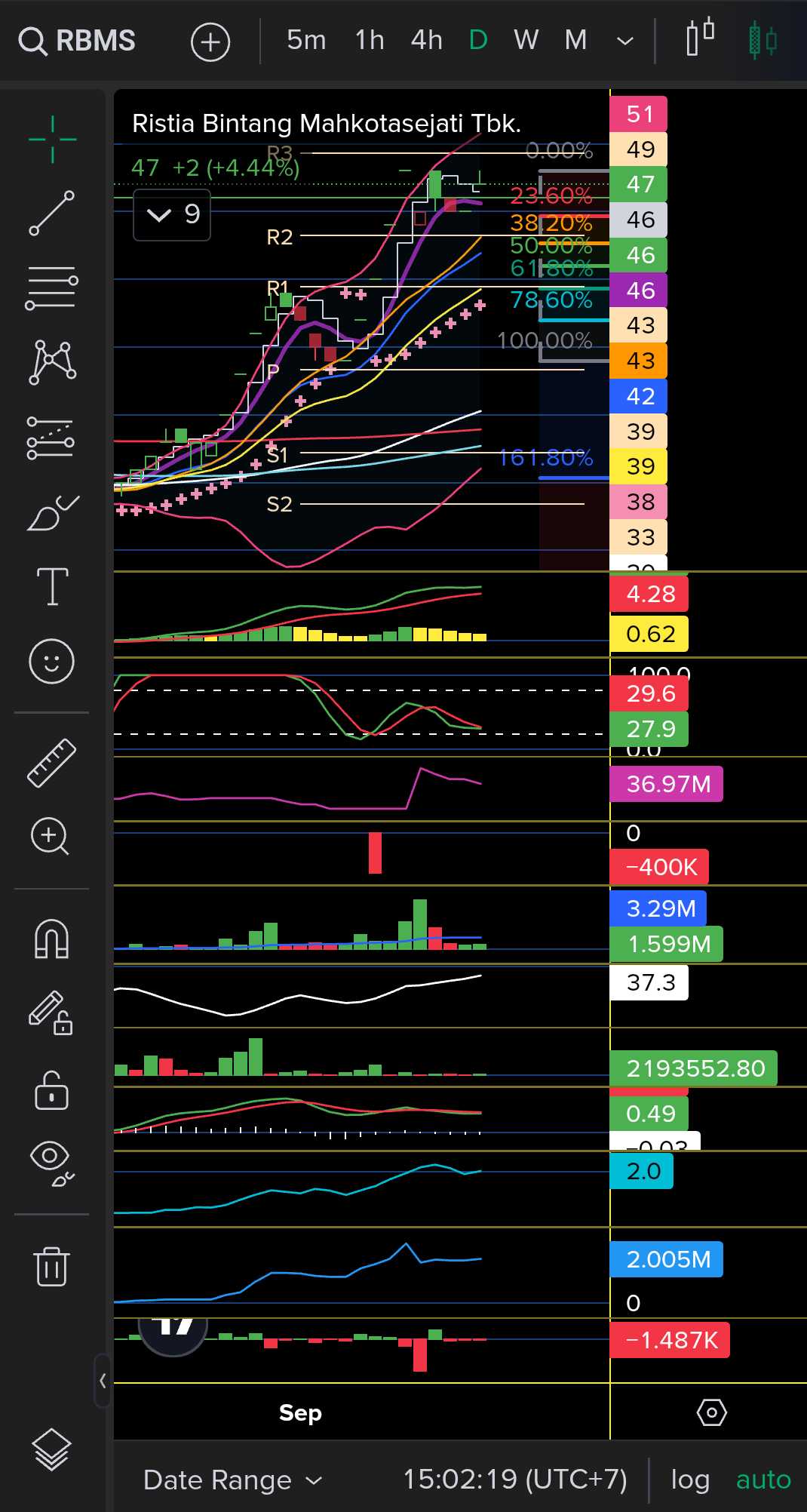Tap the red −400K value label
This screenshot has height=1512, width=807.
tap(660, 867)
